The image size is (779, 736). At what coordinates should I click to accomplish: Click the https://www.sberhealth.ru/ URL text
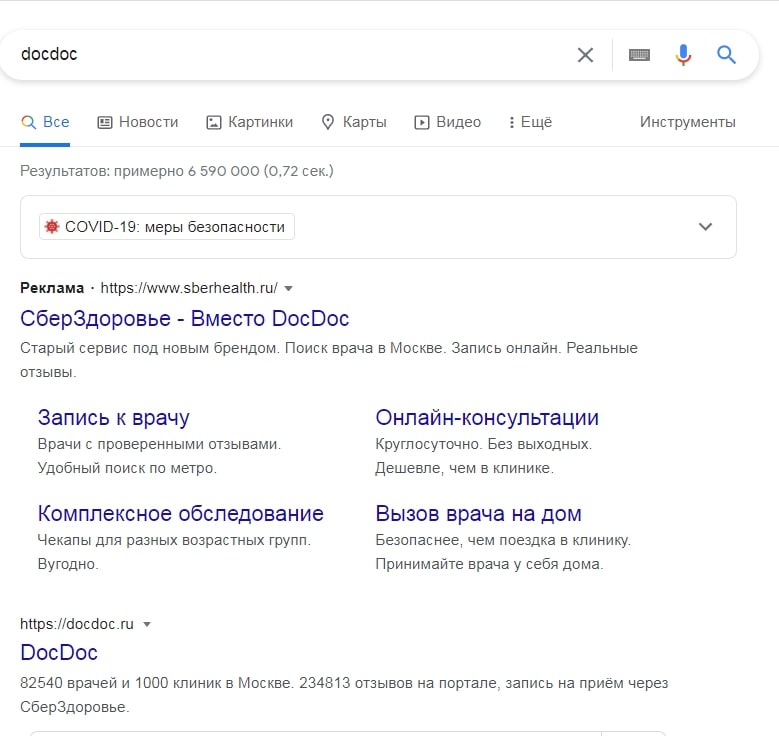[x=189, y=288]
